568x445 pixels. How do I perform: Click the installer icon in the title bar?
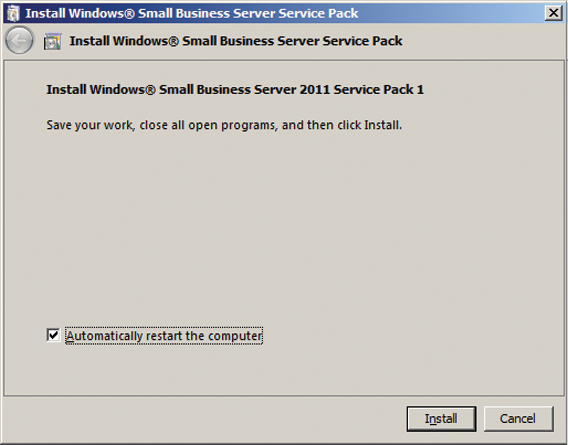(x=13, y=13)
